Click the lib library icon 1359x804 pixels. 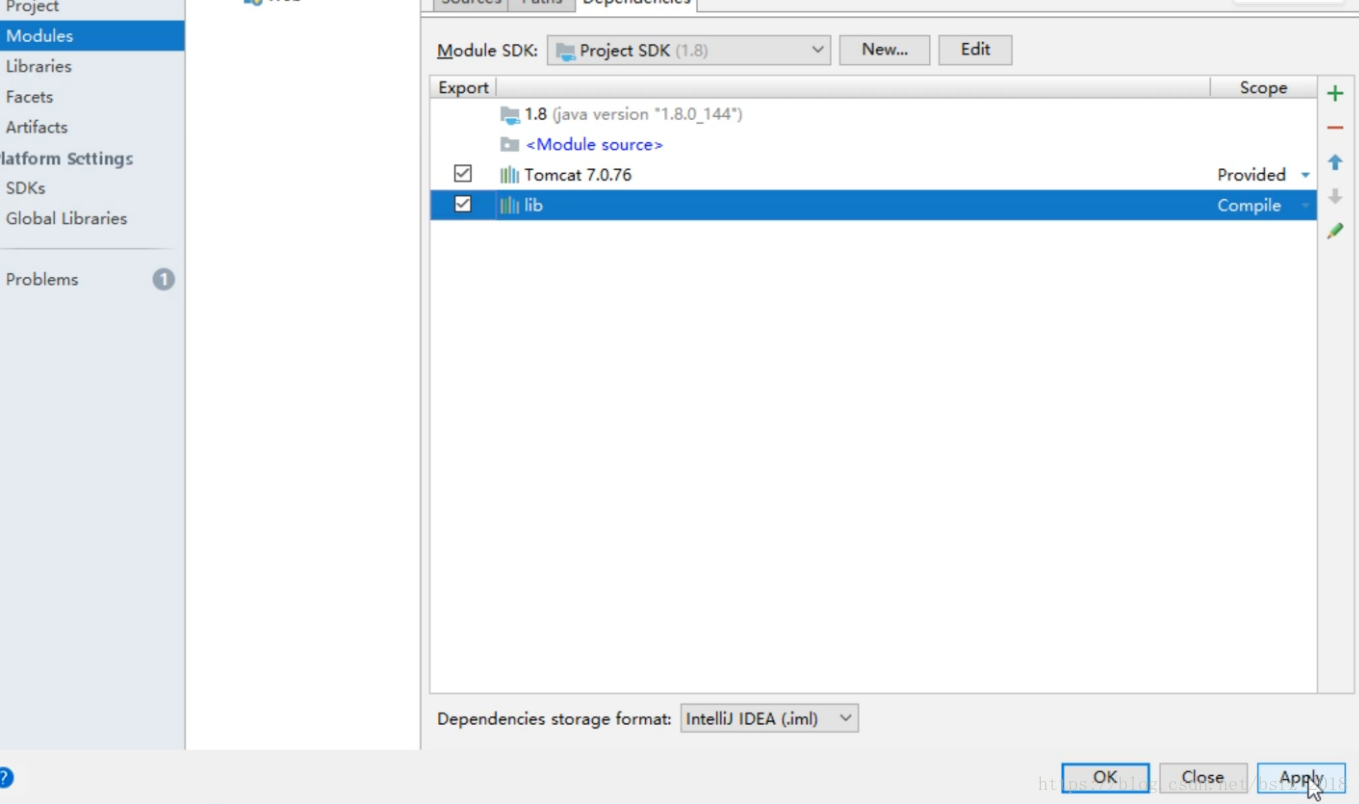point(510,205)
